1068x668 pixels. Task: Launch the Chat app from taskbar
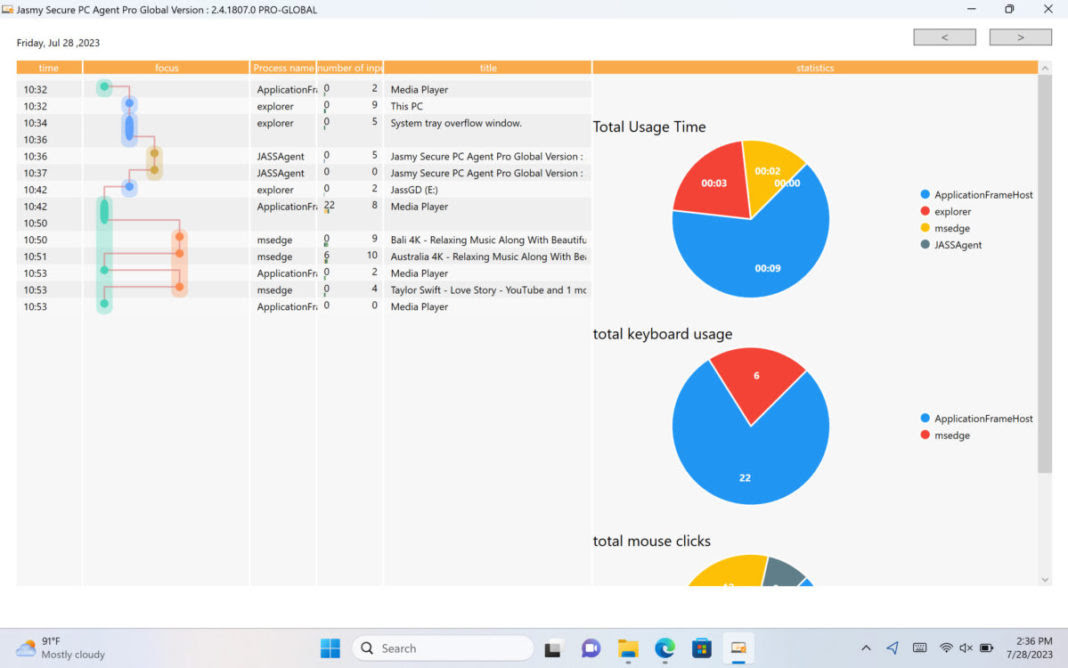click(x=591, y=649)
